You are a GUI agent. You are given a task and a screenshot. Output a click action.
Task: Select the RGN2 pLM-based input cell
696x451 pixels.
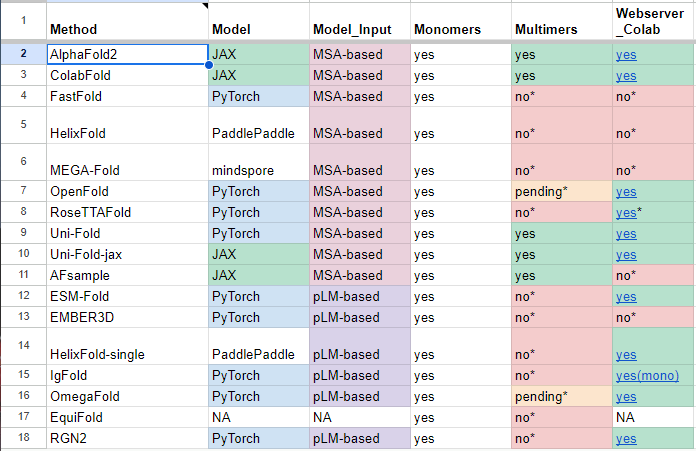pyautogui.click(x=360, y=438)
